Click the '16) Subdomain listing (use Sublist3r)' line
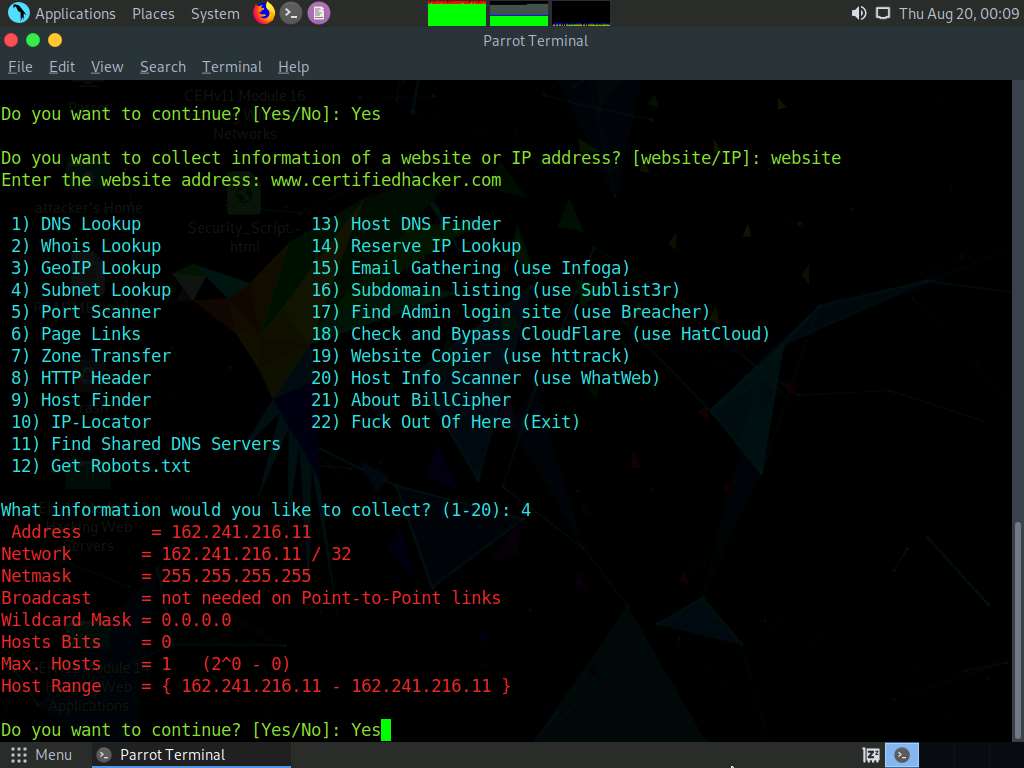Viewport: 1024px width, 768px height. (x=496, y=290)
